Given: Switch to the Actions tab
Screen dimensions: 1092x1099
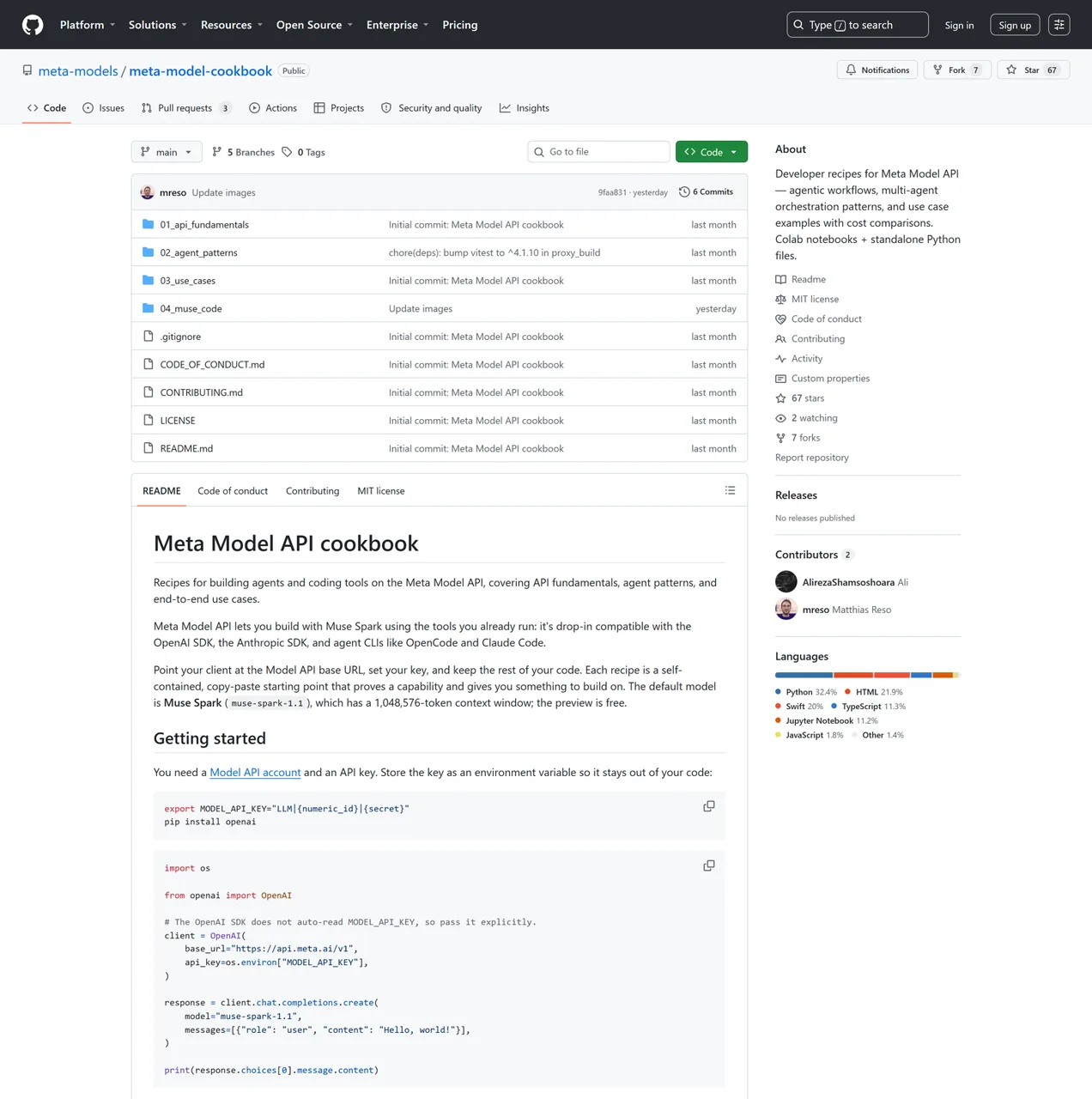Looking at the screenshot, I should pos(273,108).
